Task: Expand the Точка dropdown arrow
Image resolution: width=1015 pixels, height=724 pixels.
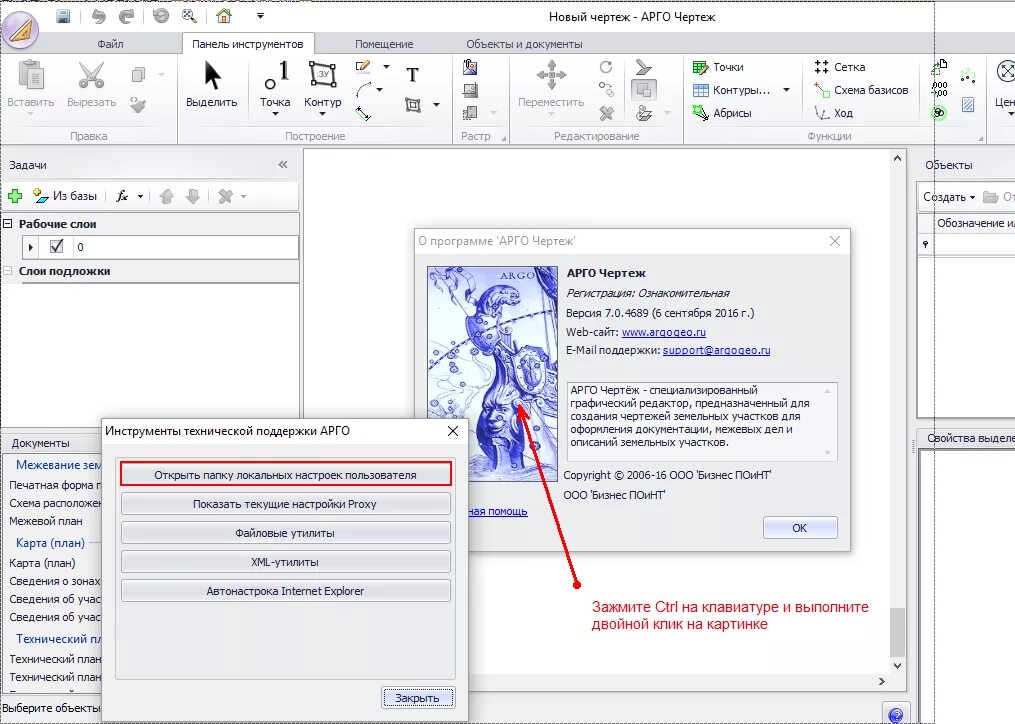Action: click(x=275, y=115)
